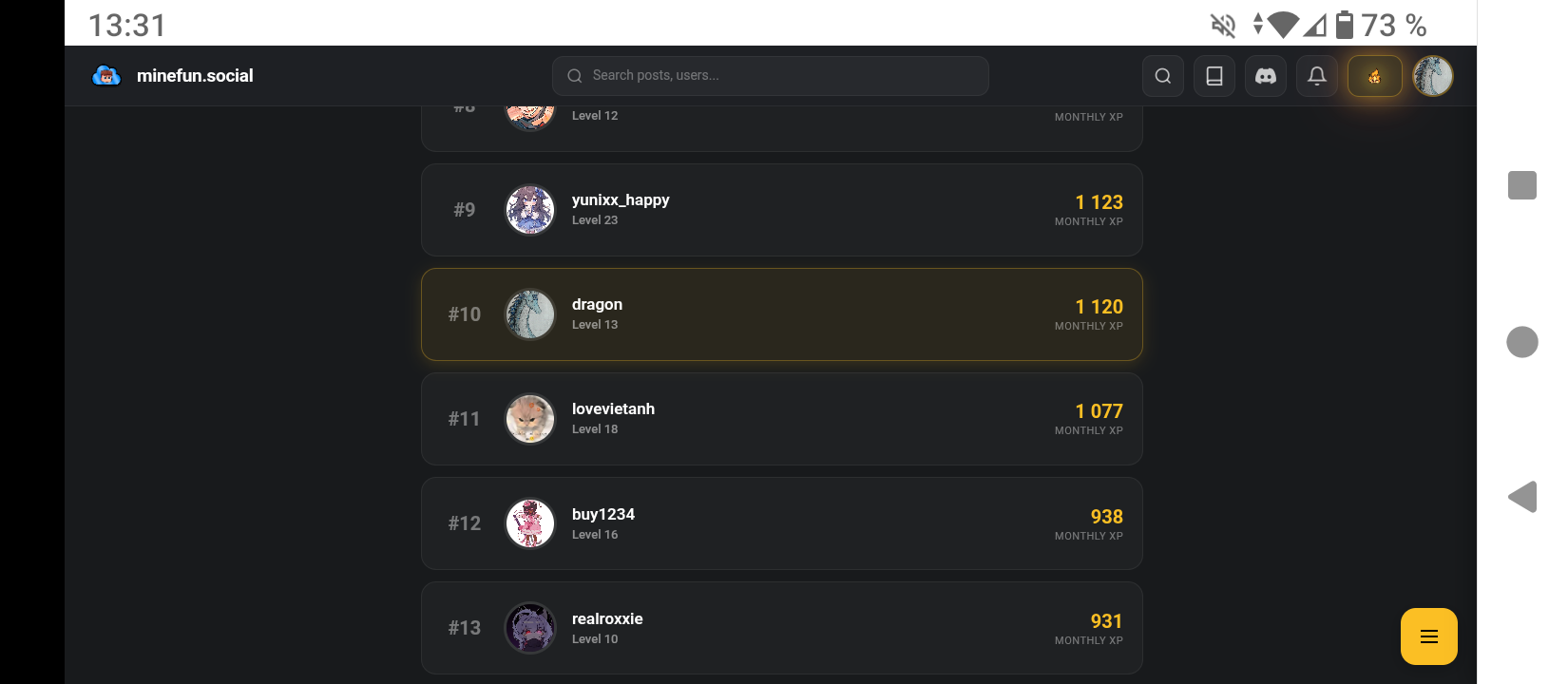
Task: Open the yellow hamburger menu button
Action: [1428, 636]
